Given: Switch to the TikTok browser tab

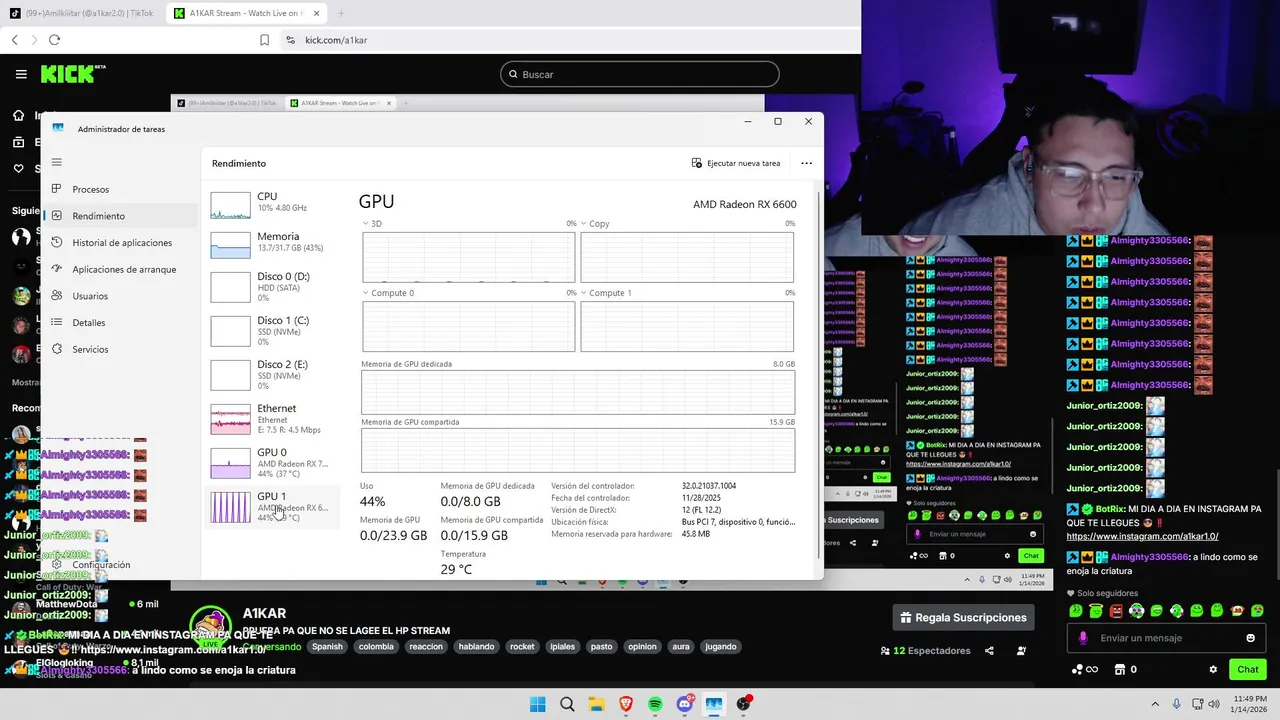Looking at the screenshot, I should [82, 13].
